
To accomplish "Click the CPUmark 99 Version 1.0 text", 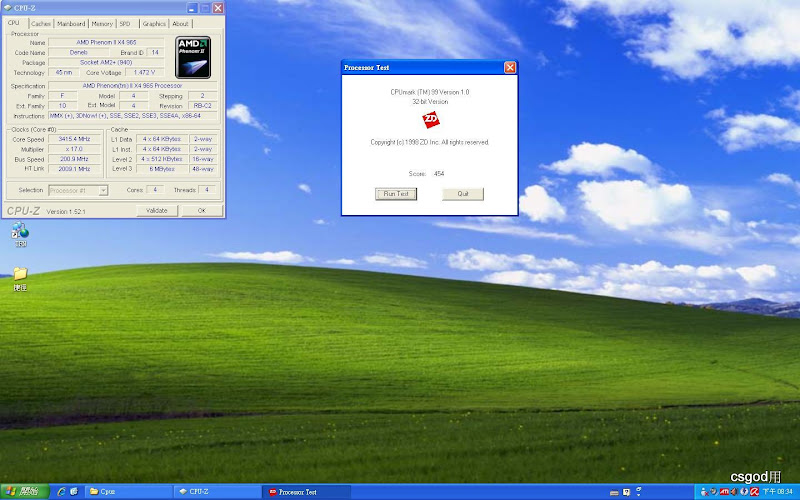I will (x=430, y=92).
